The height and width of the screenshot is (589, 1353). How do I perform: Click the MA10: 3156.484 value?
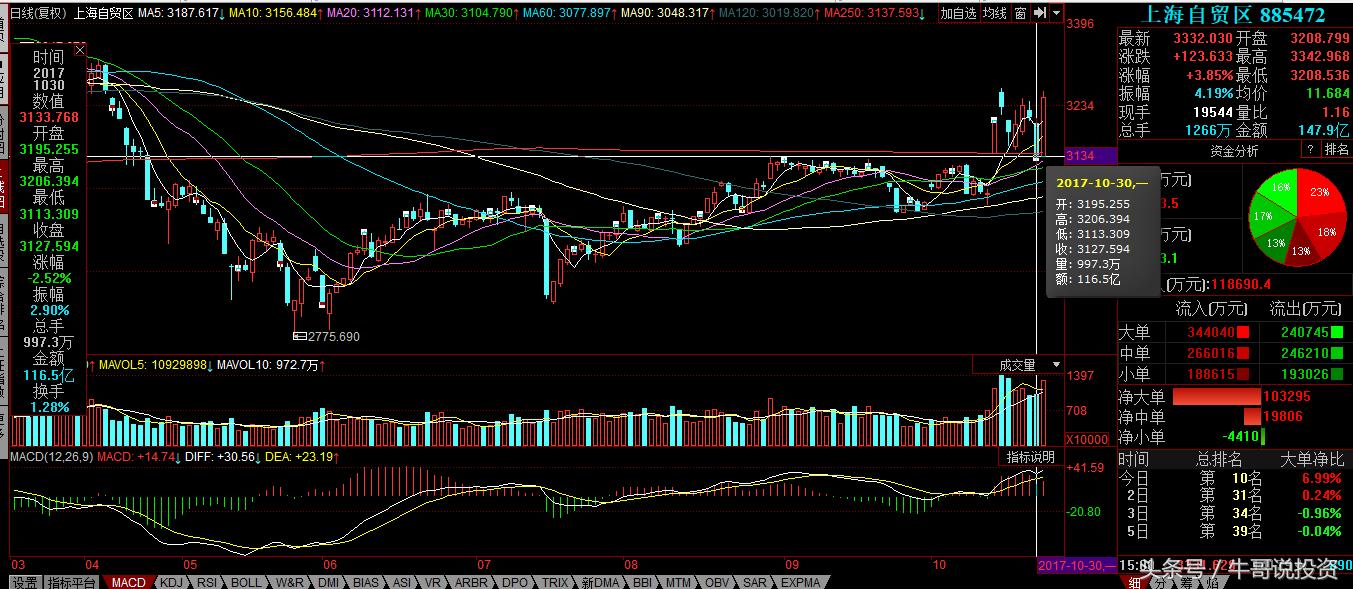coord(273,13)
